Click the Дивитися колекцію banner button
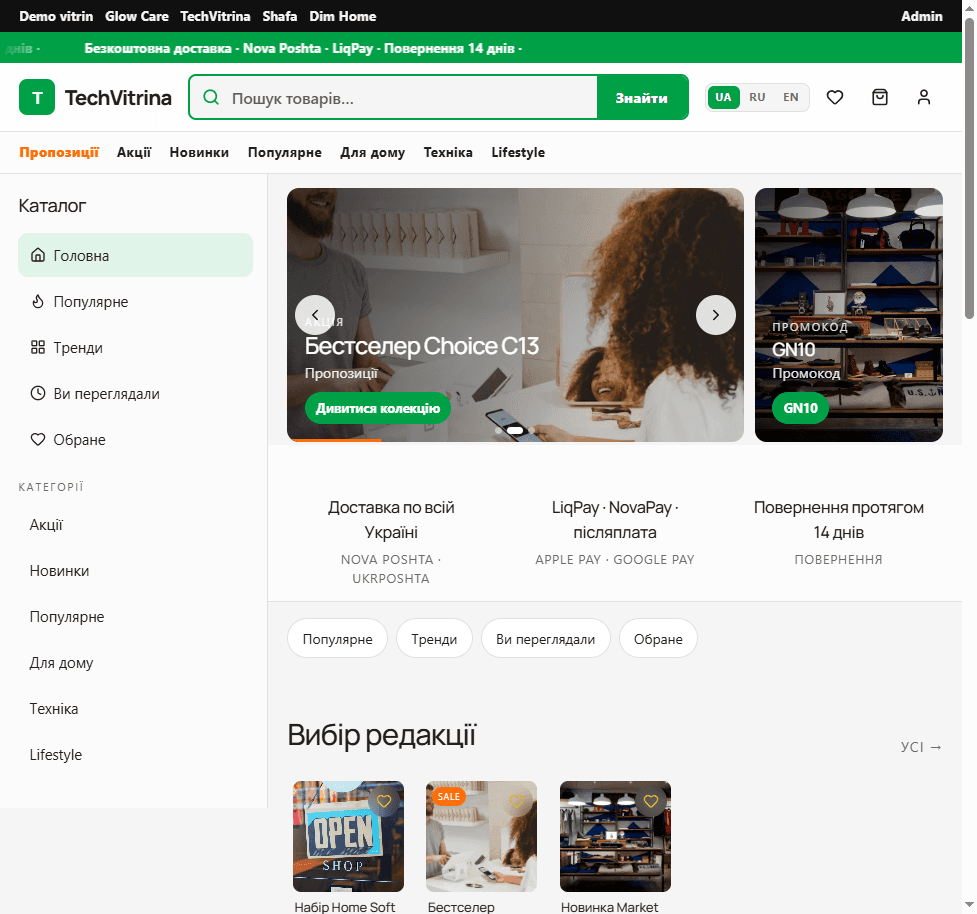This screenshot has width=977, height=914. pyautogui.click(x=378, y=408)
